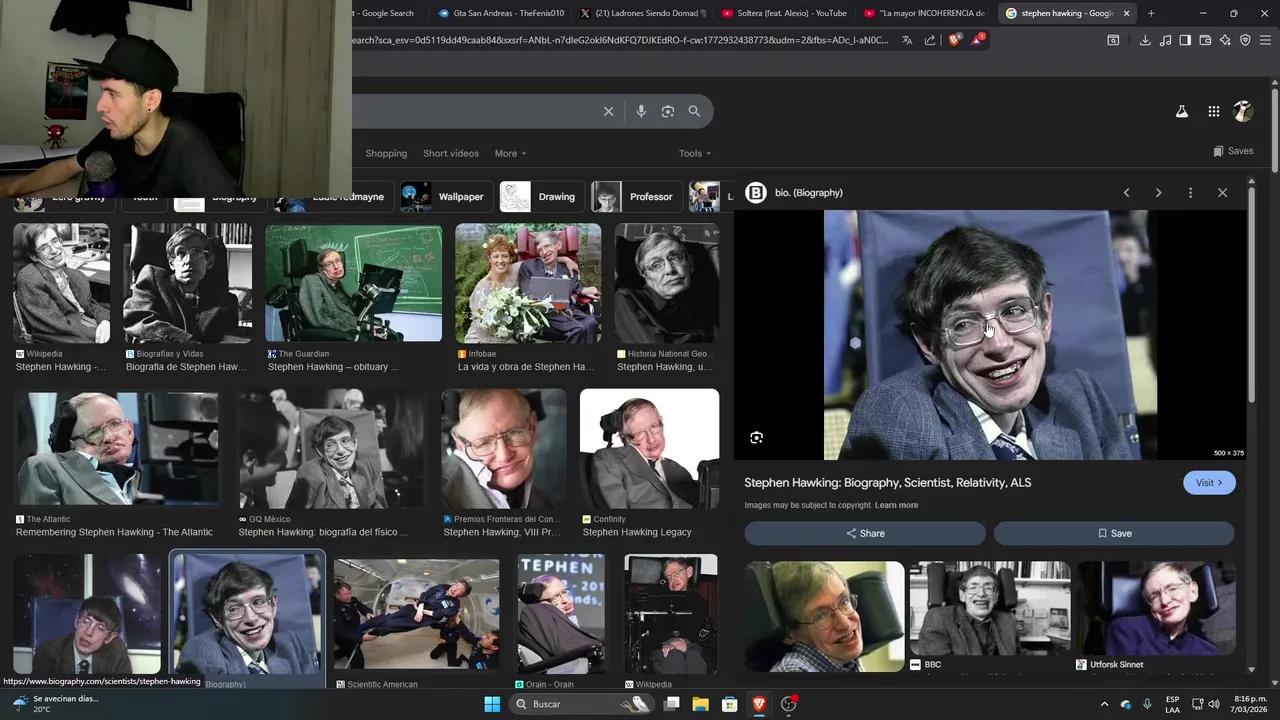Go to next image in preview panel
This screenshot has height=720, width=1280.
[x=1158, y=193]
